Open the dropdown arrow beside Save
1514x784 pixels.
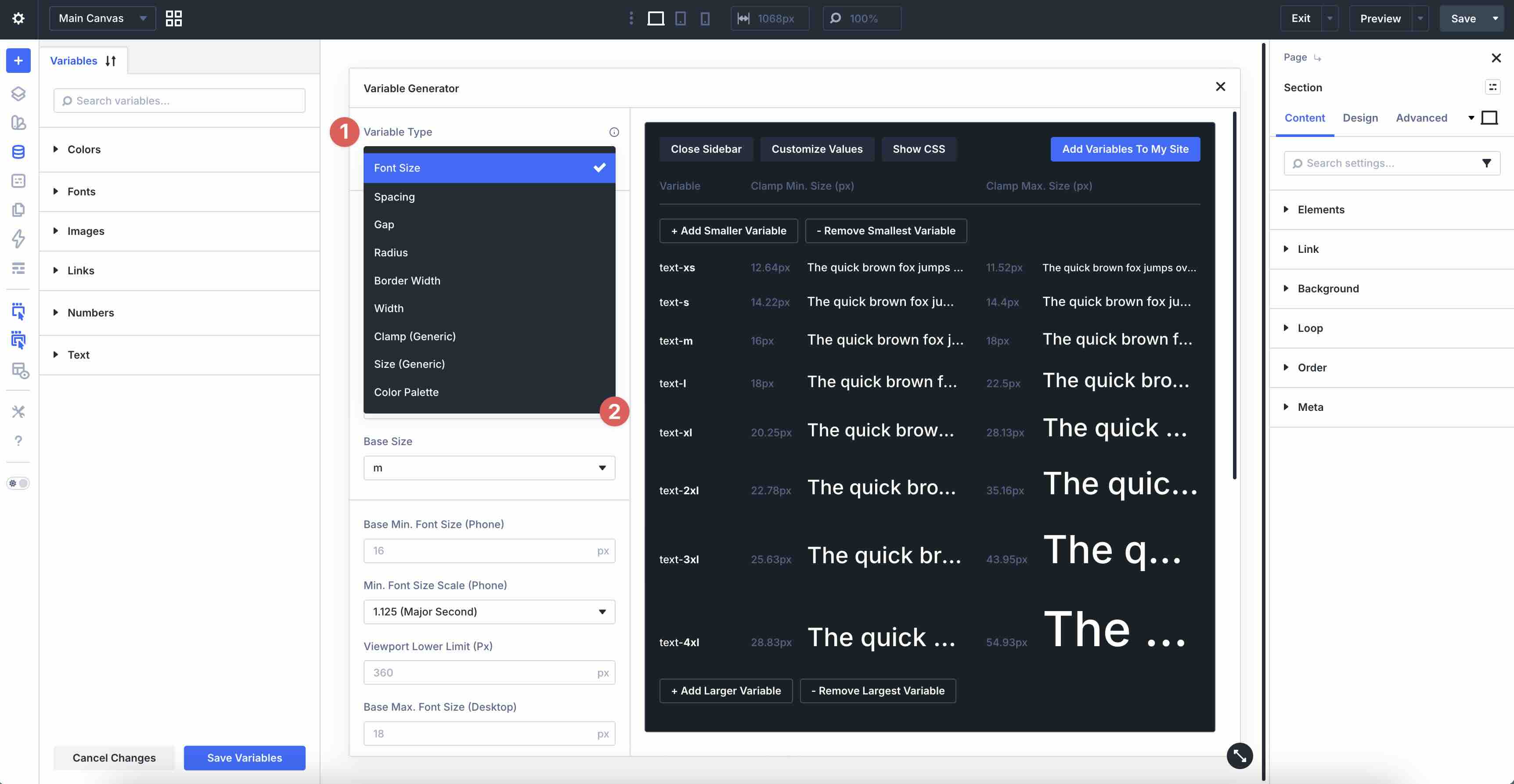click(1495, 18)
